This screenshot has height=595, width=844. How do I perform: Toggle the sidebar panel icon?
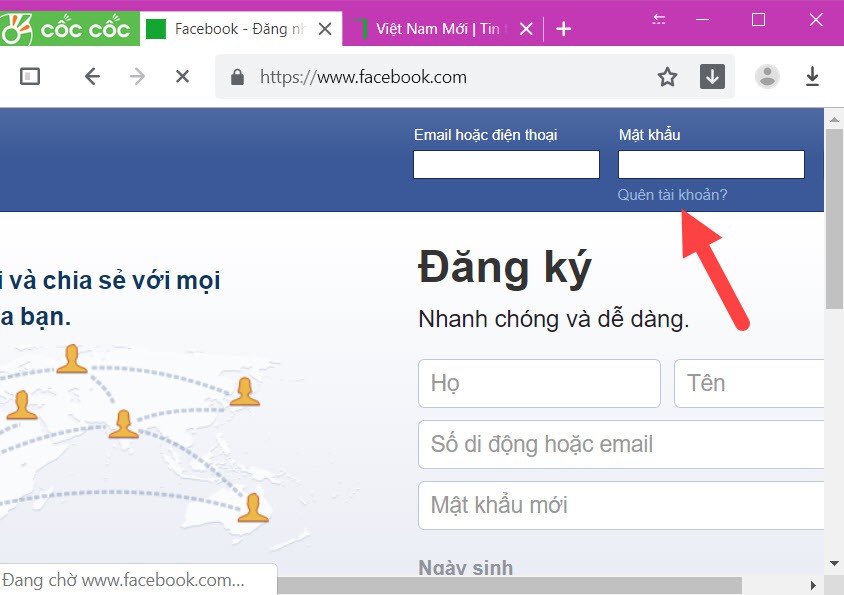click(x=30, y=76)
